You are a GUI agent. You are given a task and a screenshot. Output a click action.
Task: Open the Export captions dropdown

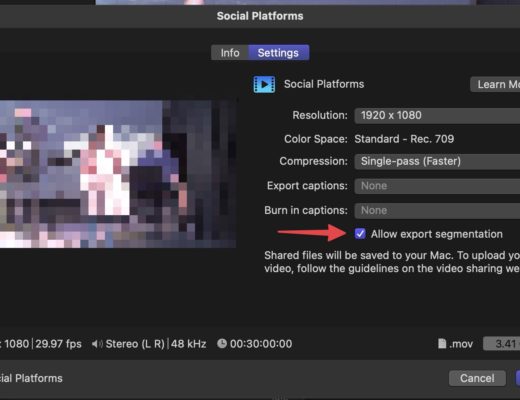coord(437,186)
